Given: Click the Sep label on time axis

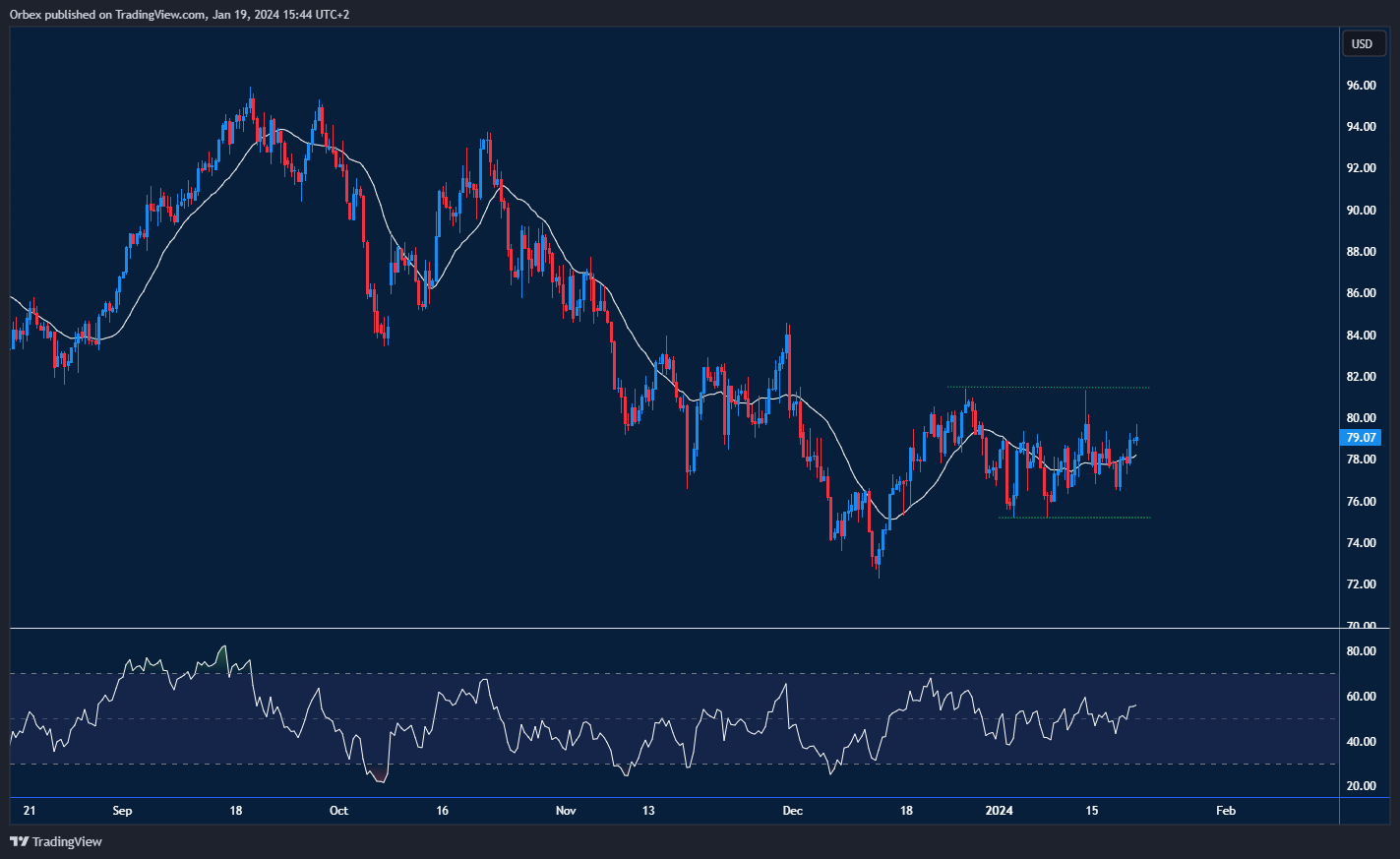Looking at the screenshot, I should (122, 811).
